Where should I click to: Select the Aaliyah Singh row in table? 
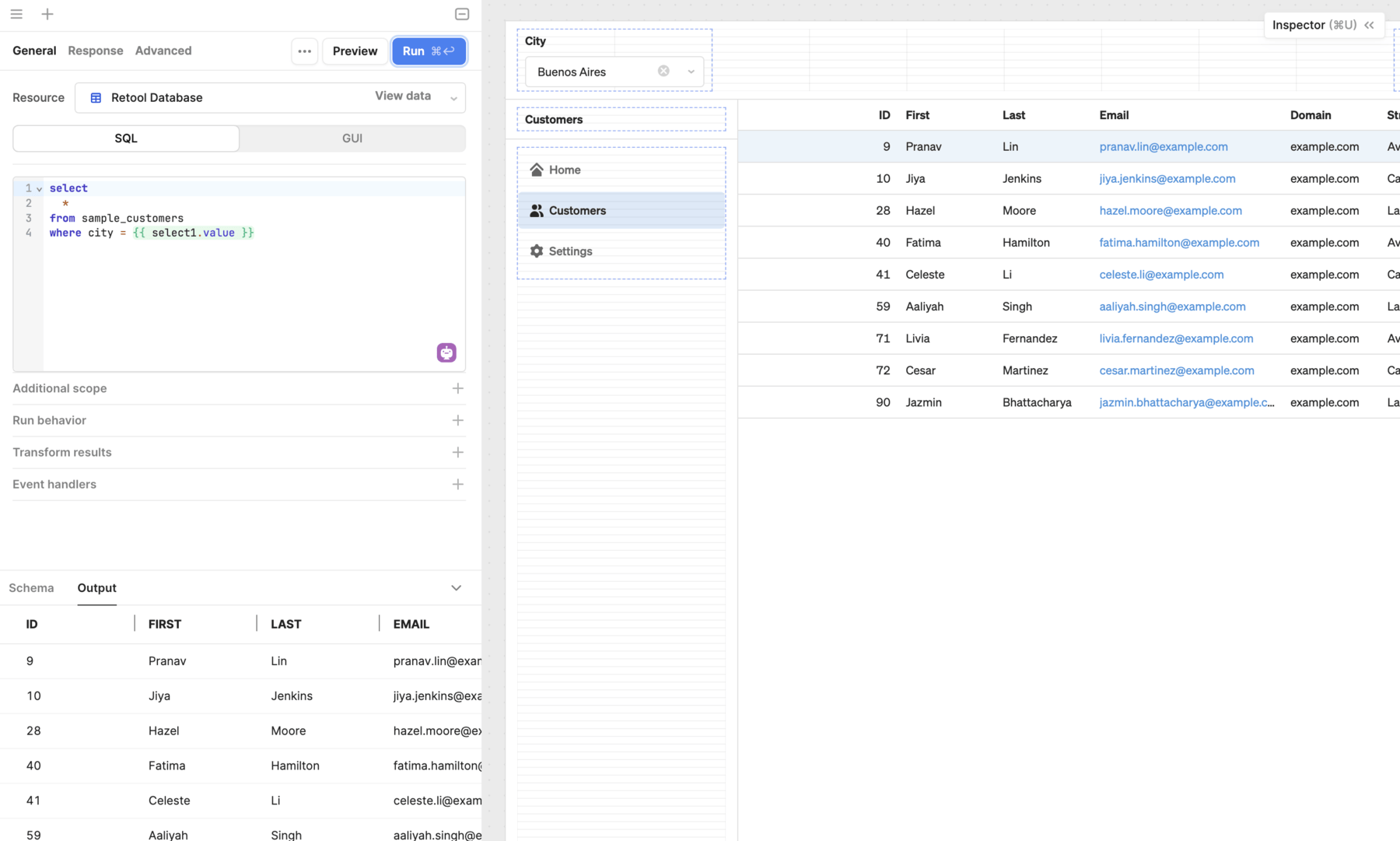click(1069, 307)
